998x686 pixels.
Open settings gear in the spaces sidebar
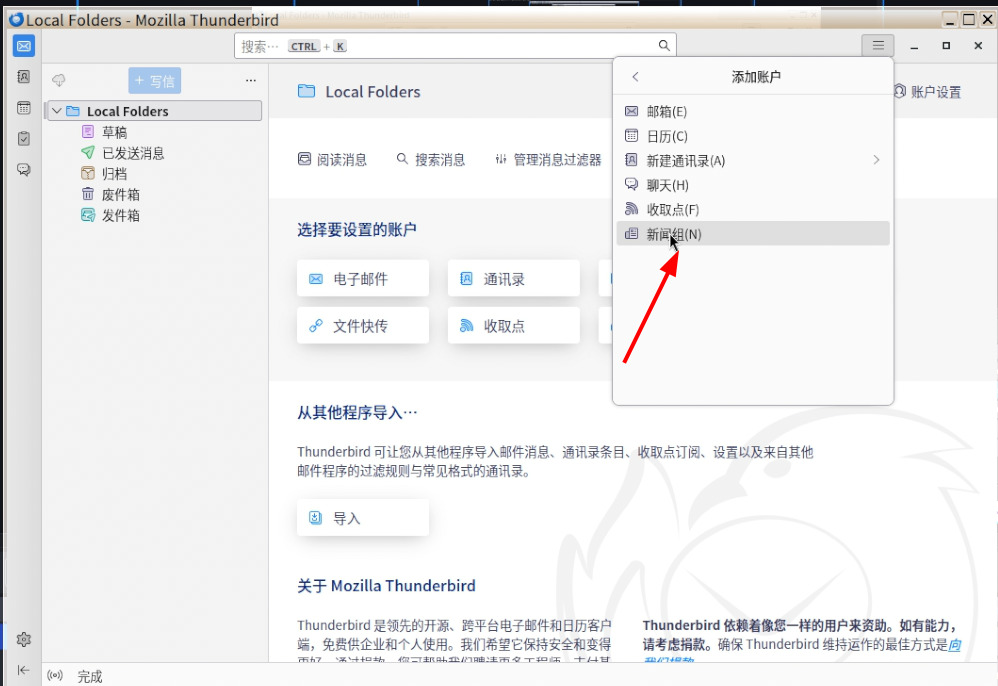(24, 640)
